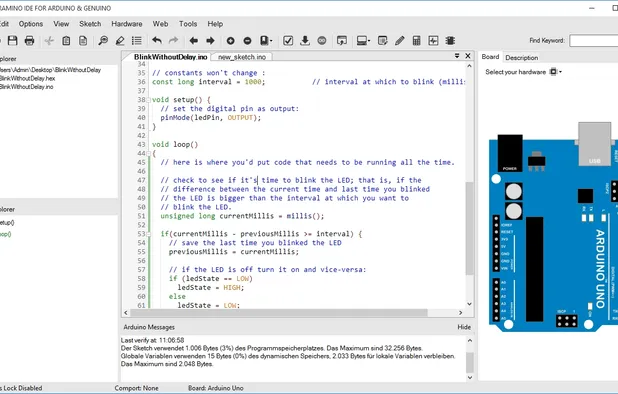This screenshot has height=394, width=618.
Task: Click the window-with-arrow icon in toolbar
Action: 342,41
